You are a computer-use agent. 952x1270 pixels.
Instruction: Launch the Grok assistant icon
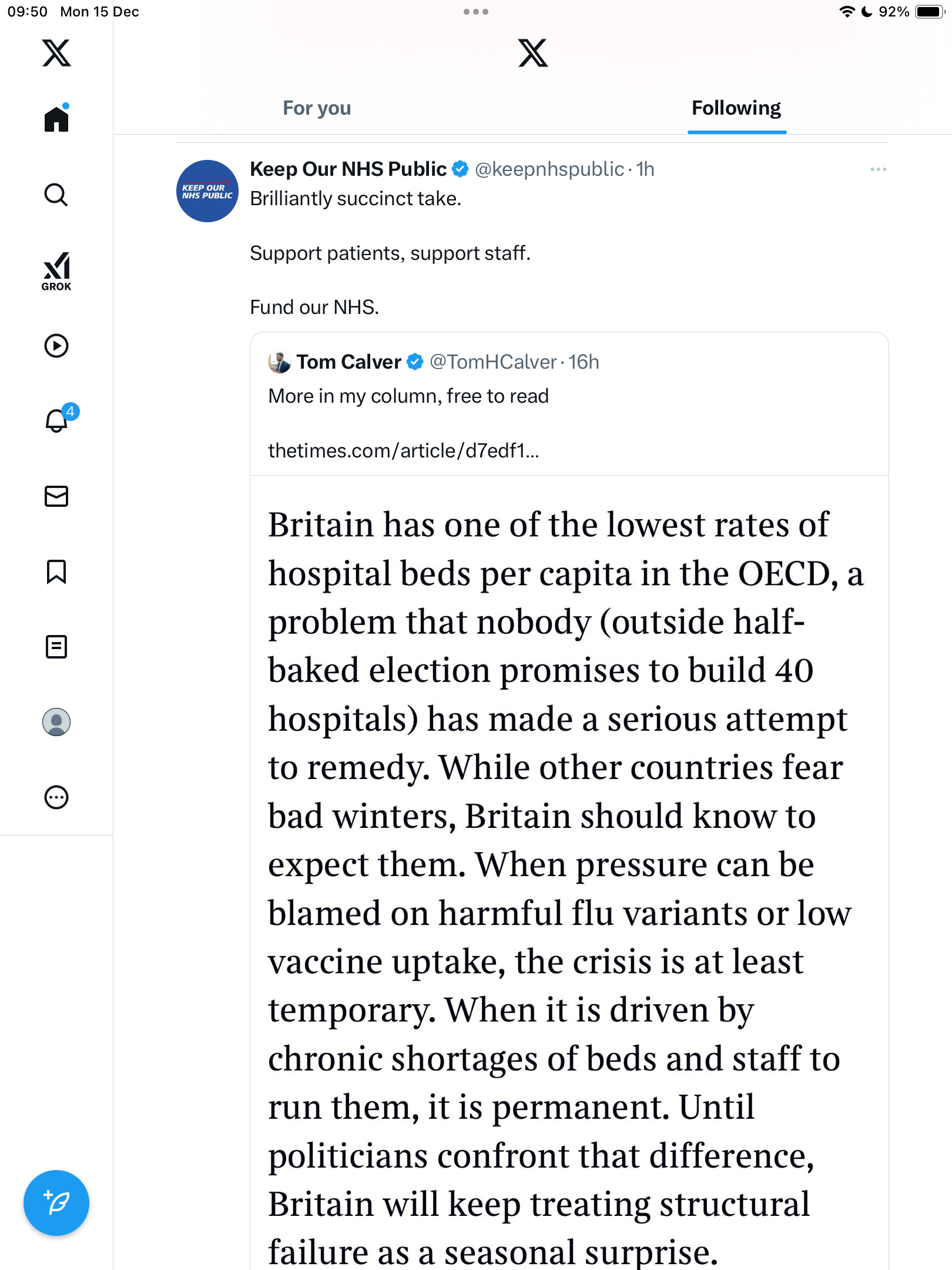click(x=56, y=271)
